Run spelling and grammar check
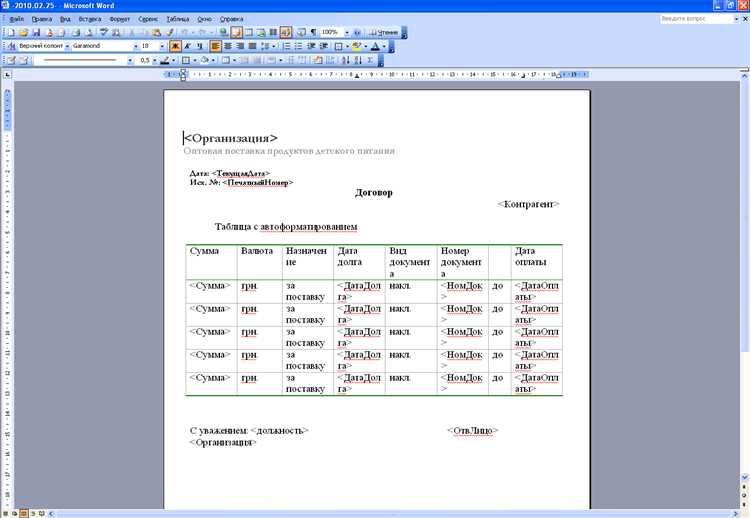Image resolution: width=750 pixels, height=518 pixels. coord(103,33)
